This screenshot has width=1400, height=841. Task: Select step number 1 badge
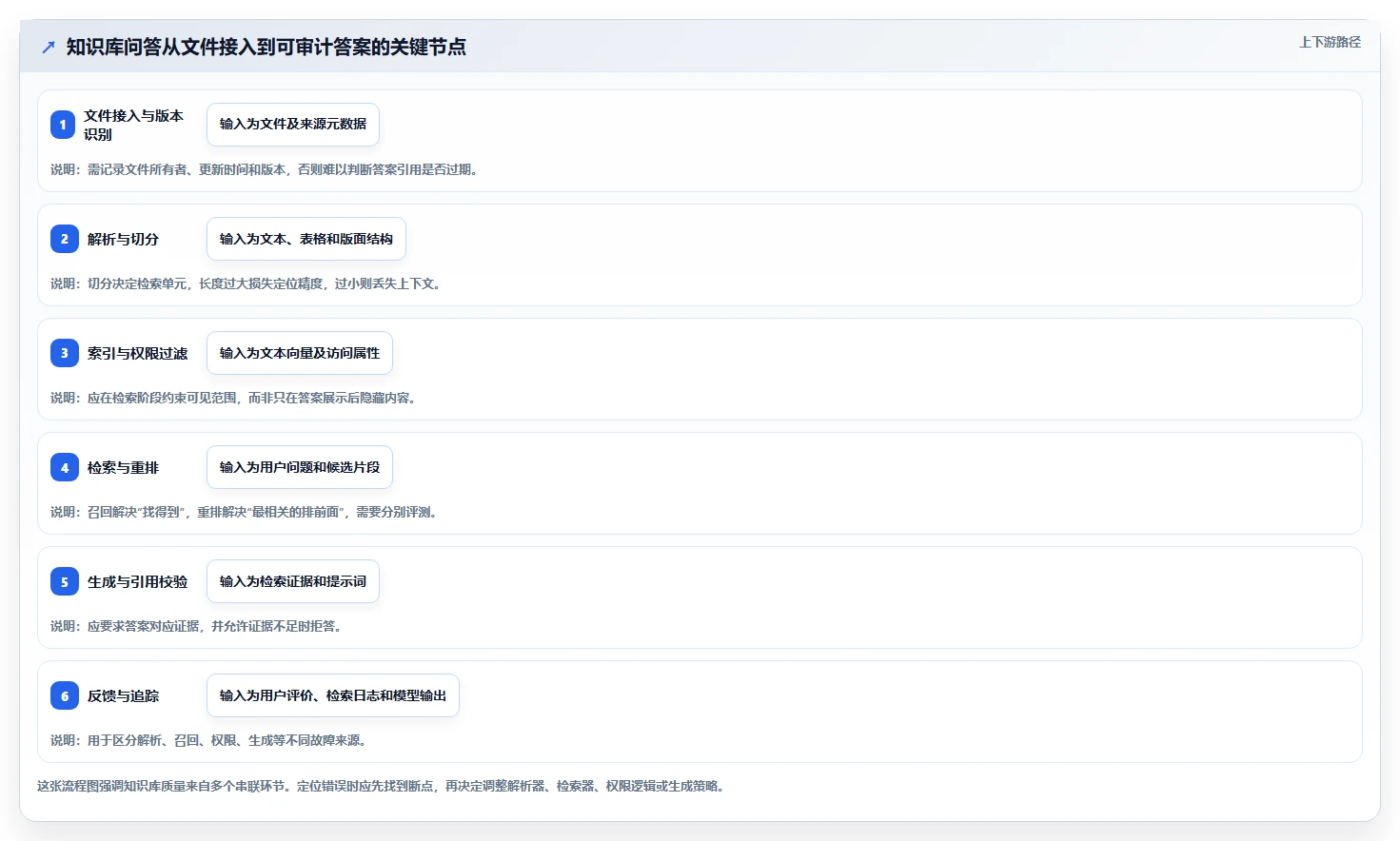63,125
